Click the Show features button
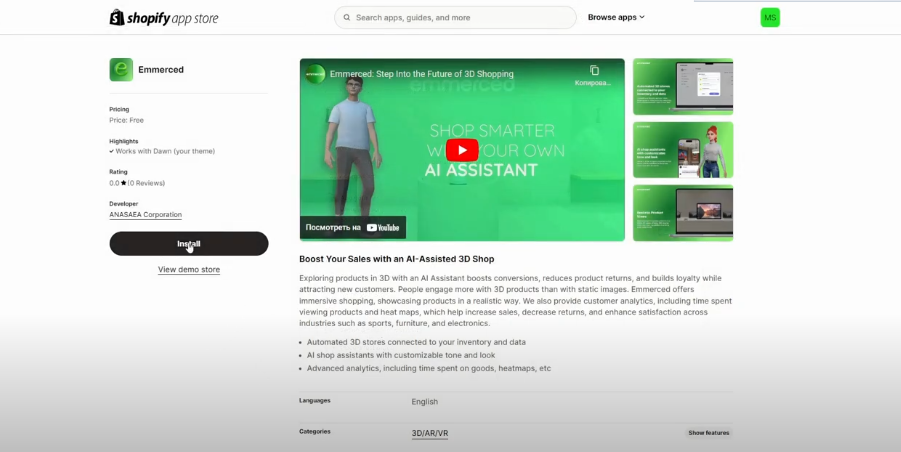This screenshot has width=901, height=452. 709,432
